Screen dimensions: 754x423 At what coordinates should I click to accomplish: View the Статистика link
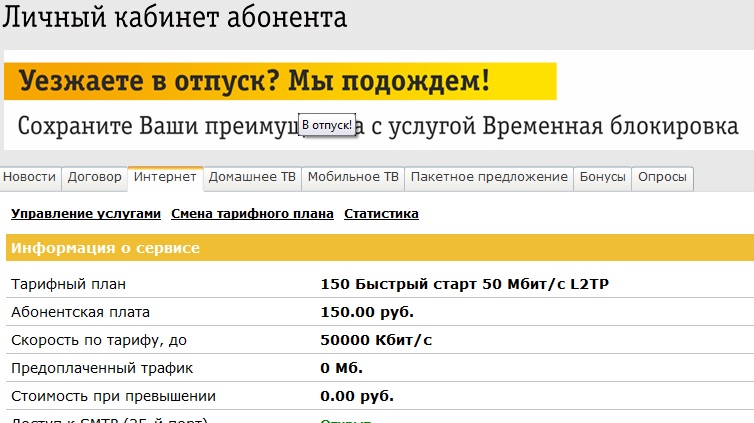click(x=381, y=214)
